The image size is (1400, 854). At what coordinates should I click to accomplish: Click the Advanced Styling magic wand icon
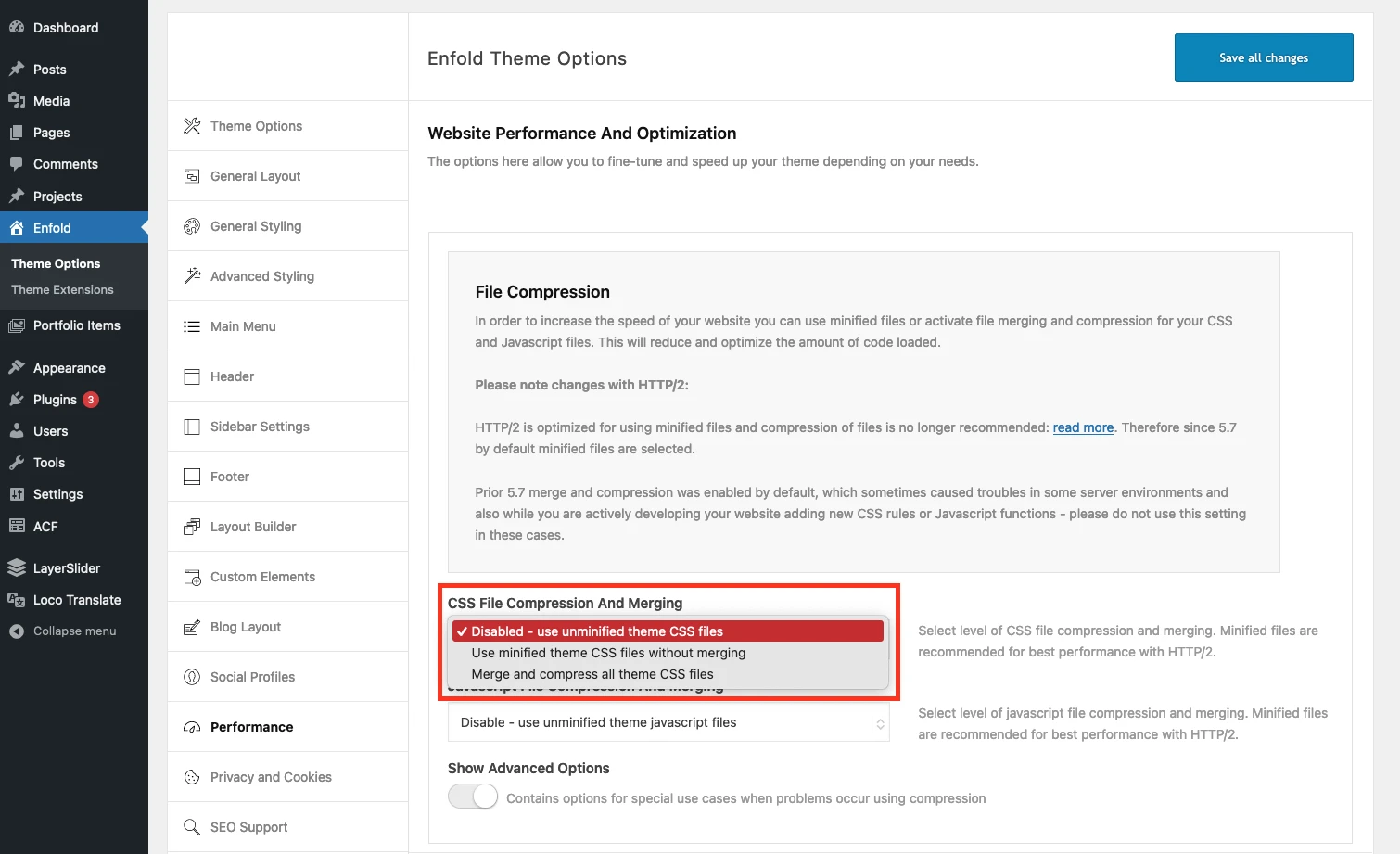pos(192,276)
